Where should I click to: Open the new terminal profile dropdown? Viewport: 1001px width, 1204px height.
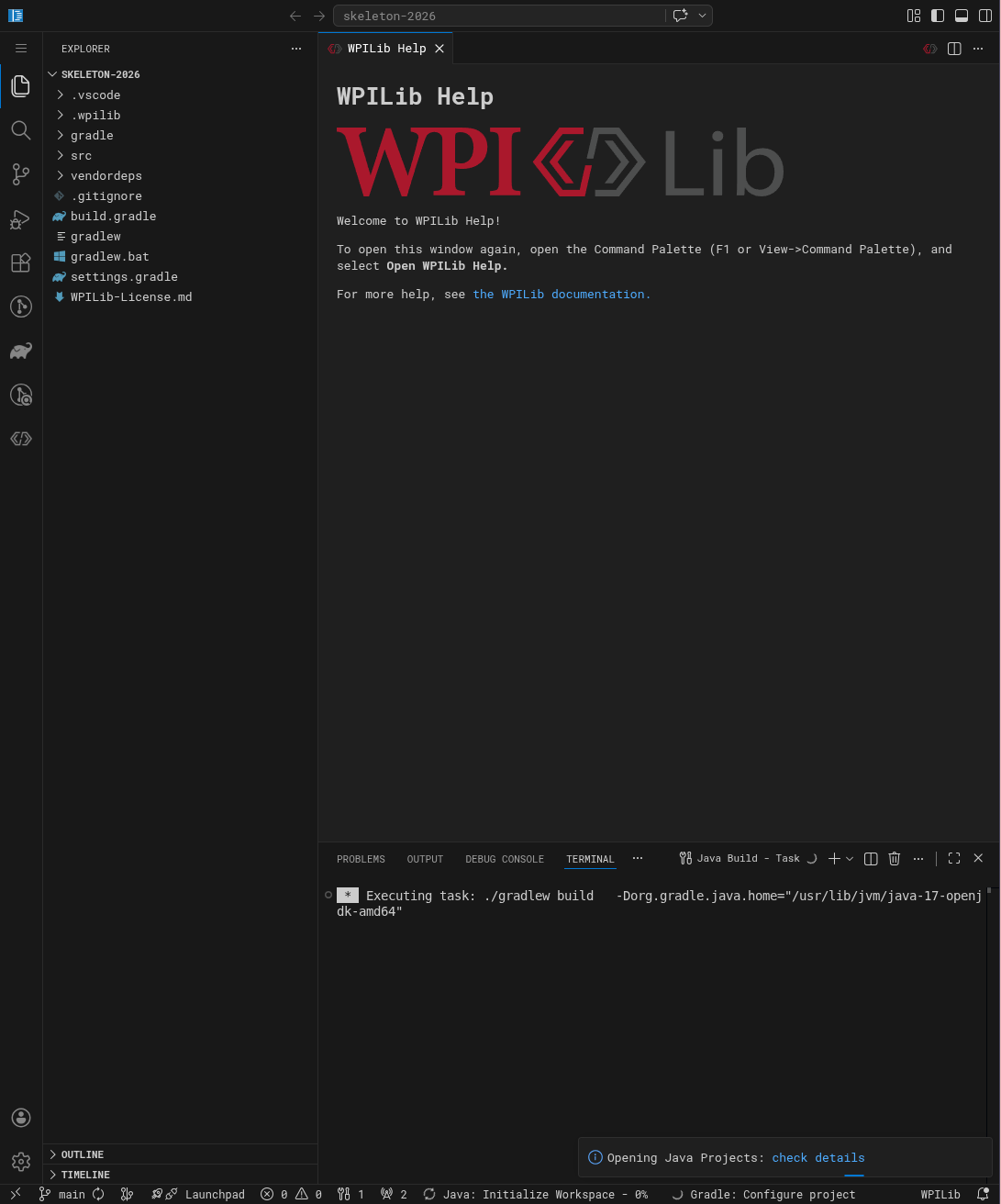click(x=850, y=859)
